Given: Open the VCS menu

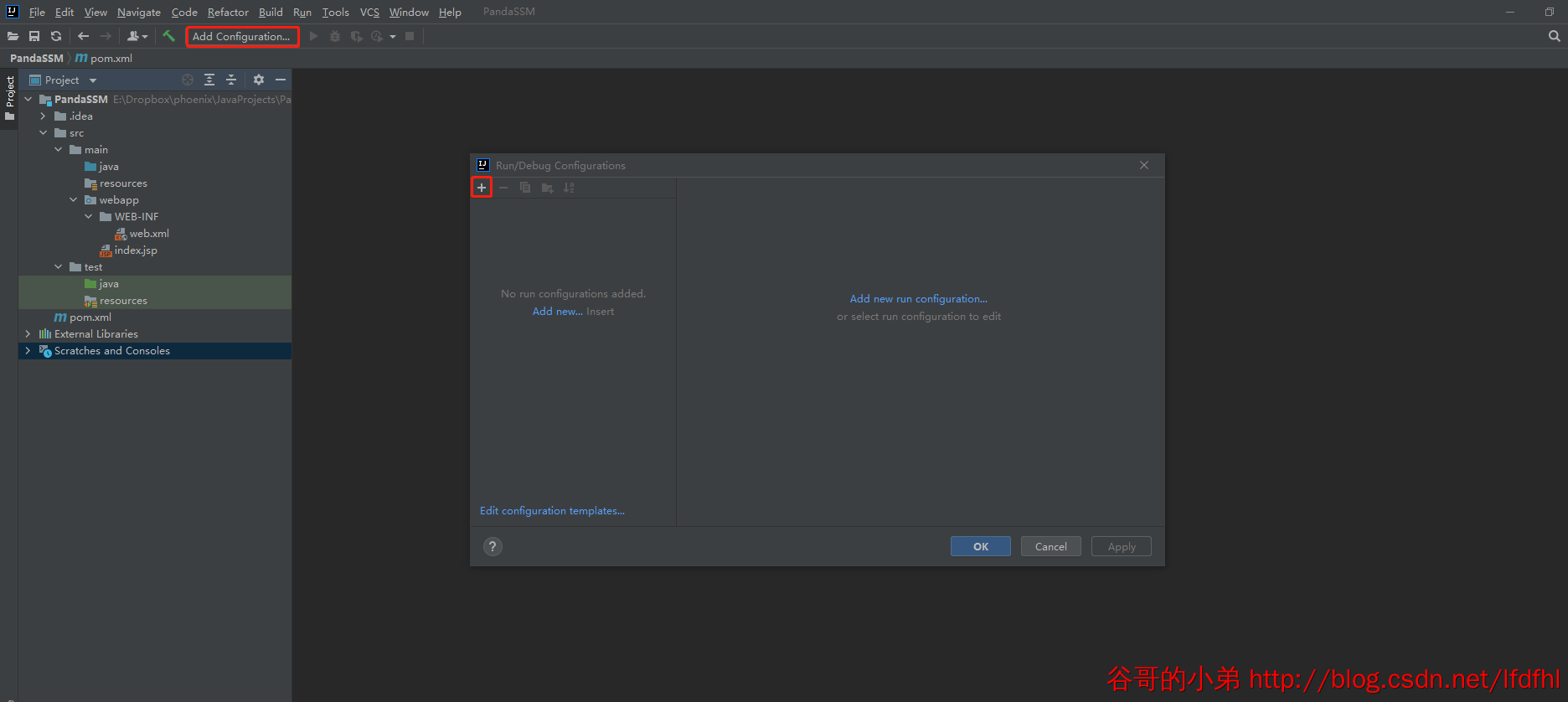Looking at the screenshot, I should tap(369, 12).
